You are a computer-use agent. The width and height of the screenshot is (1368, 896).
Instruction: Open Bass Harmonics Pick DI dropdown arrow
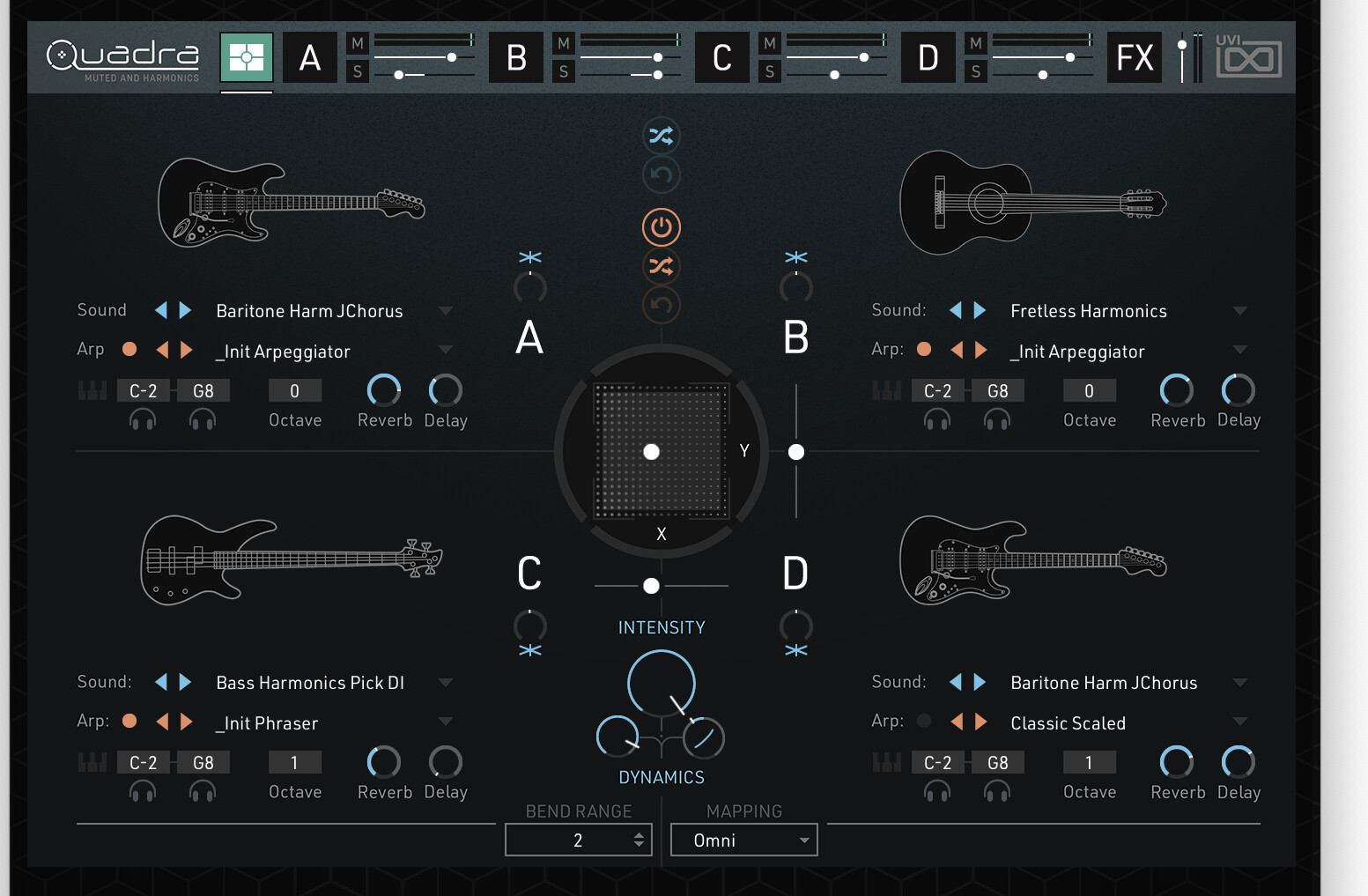point(446,682)
